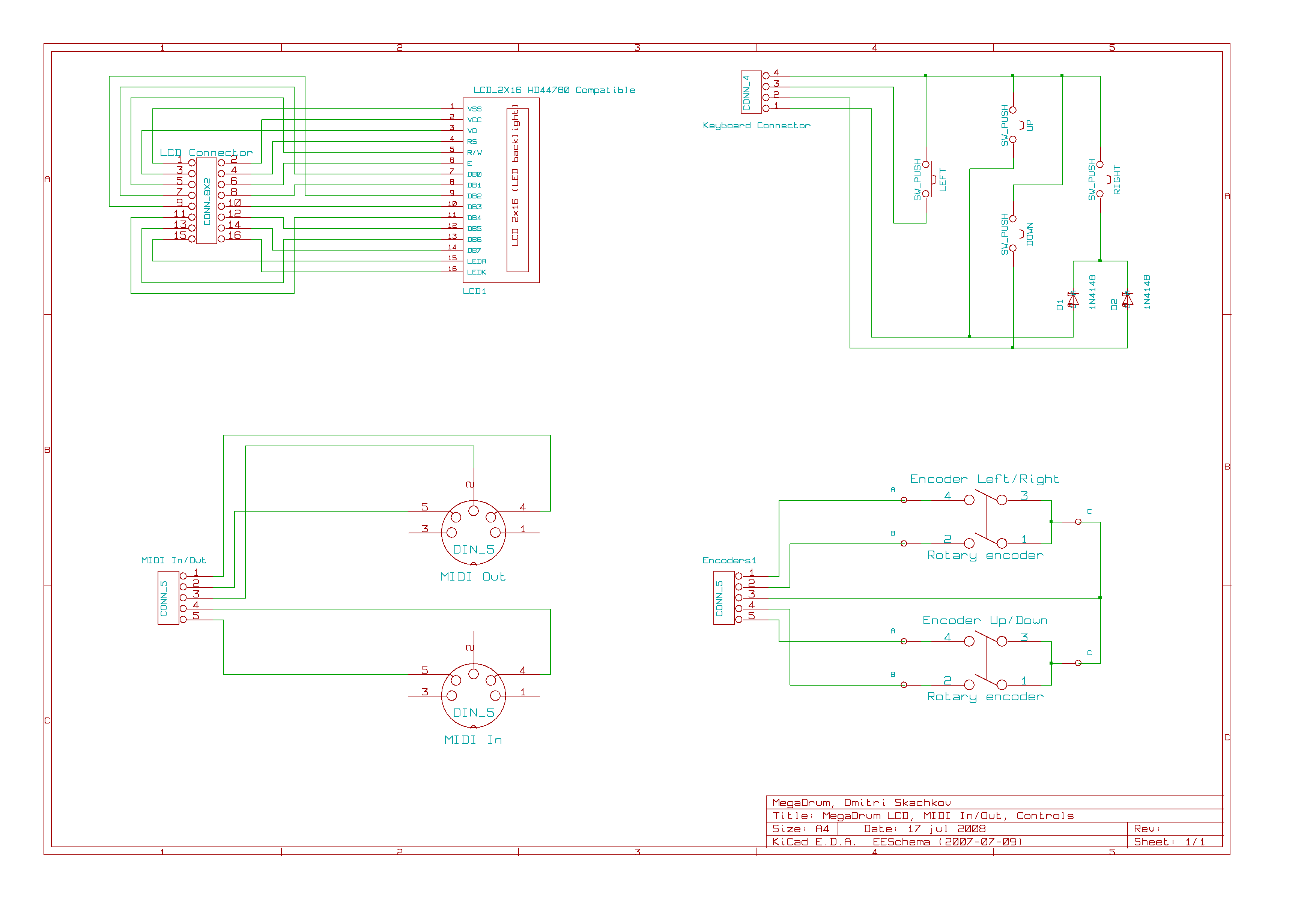Select the CONN_8X2 LCD connector component
The height and width of the screenshot is (899, 1316).
point(207,201)
